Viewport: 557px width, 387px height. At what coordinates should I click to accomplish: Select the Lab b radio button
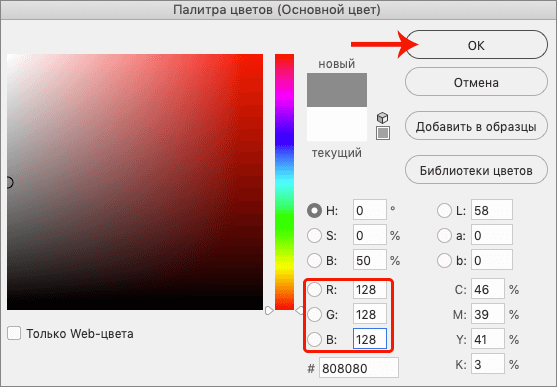point(444,260)
